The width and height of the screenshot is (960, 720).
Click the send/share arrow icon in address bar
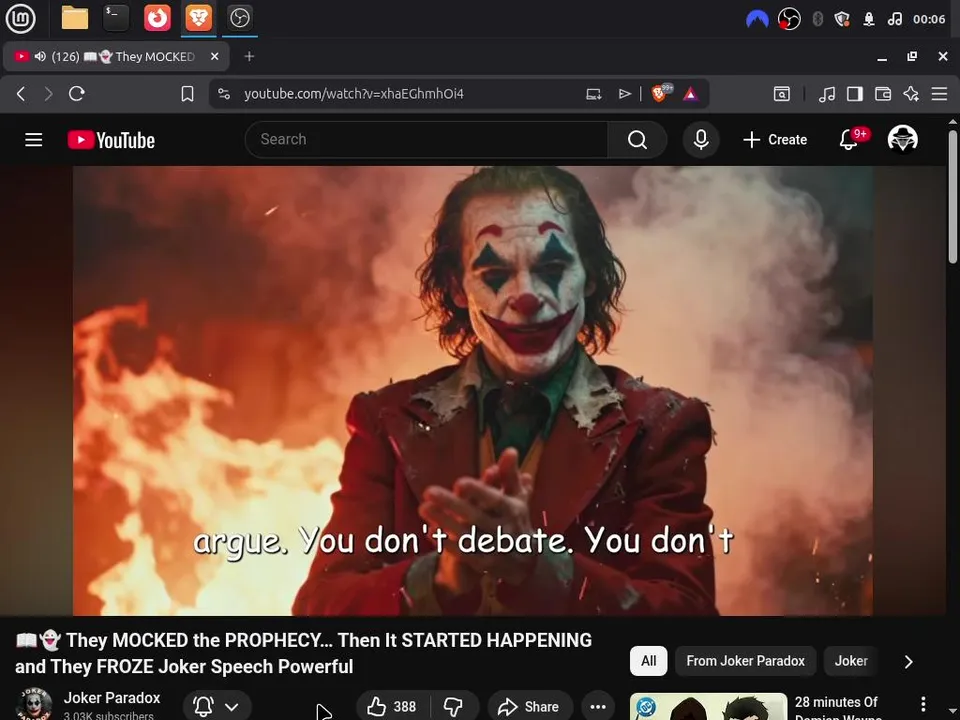pos(624,94)
